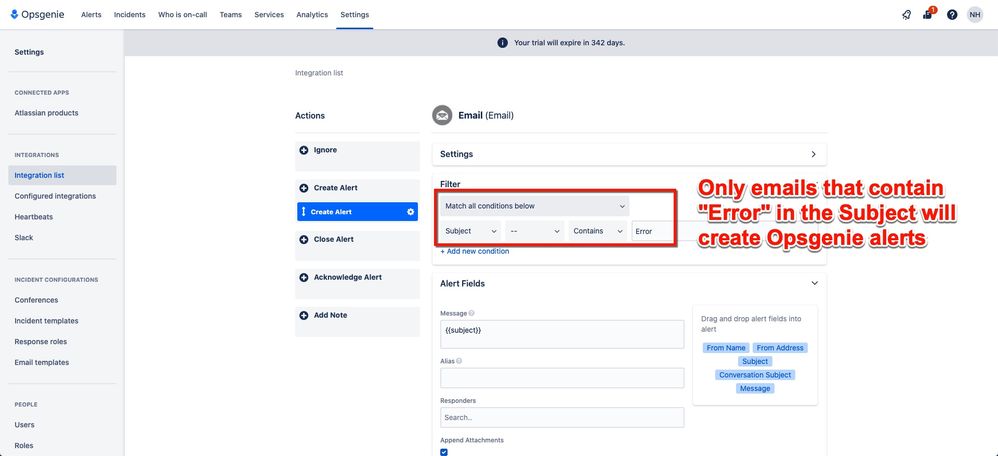
Task: Open notifications icon with red badge
Action: [928, 14]
